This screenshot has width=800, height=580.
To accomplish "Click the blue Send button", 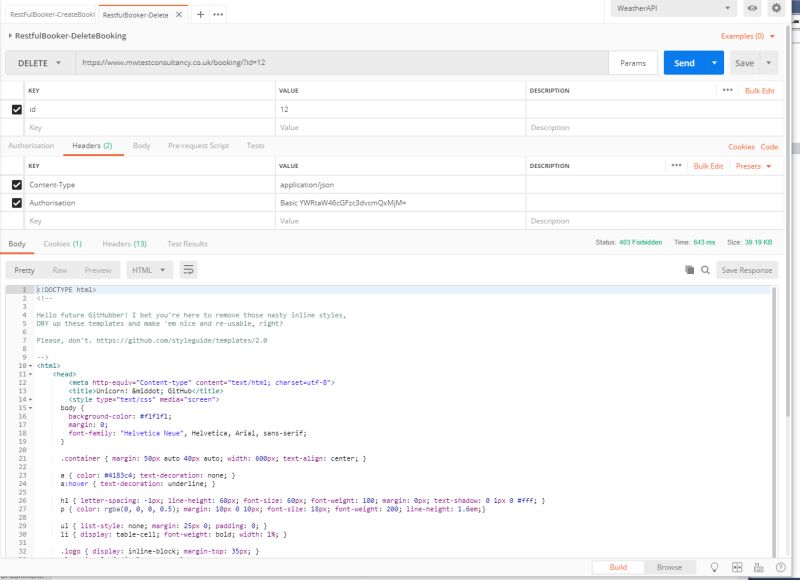I will click(x=684, y=63).
